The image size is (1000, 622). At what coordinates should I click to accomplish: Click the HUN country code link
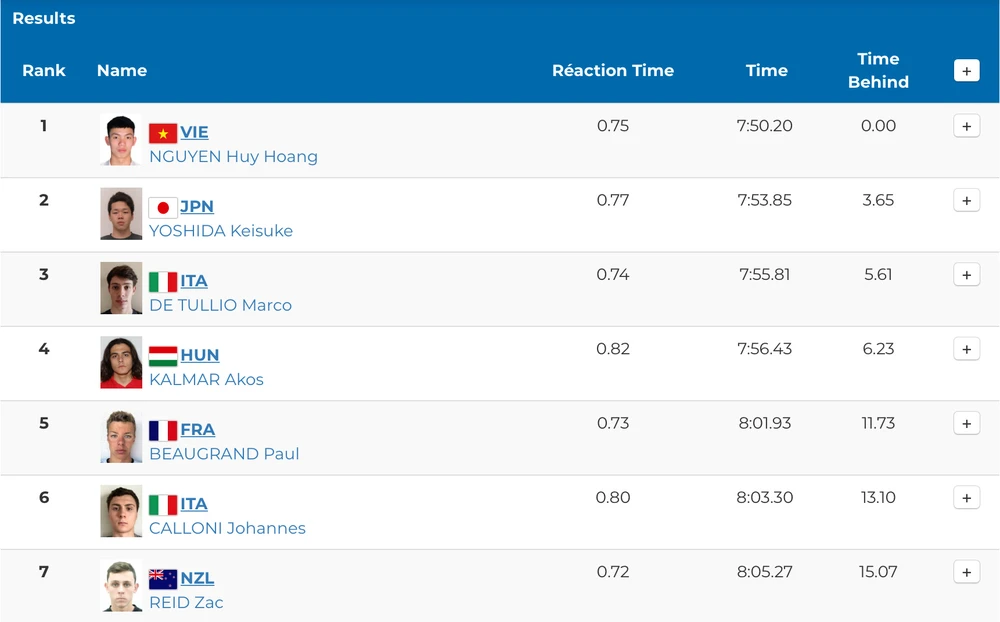pyautogui.click(x=199, y=355)
